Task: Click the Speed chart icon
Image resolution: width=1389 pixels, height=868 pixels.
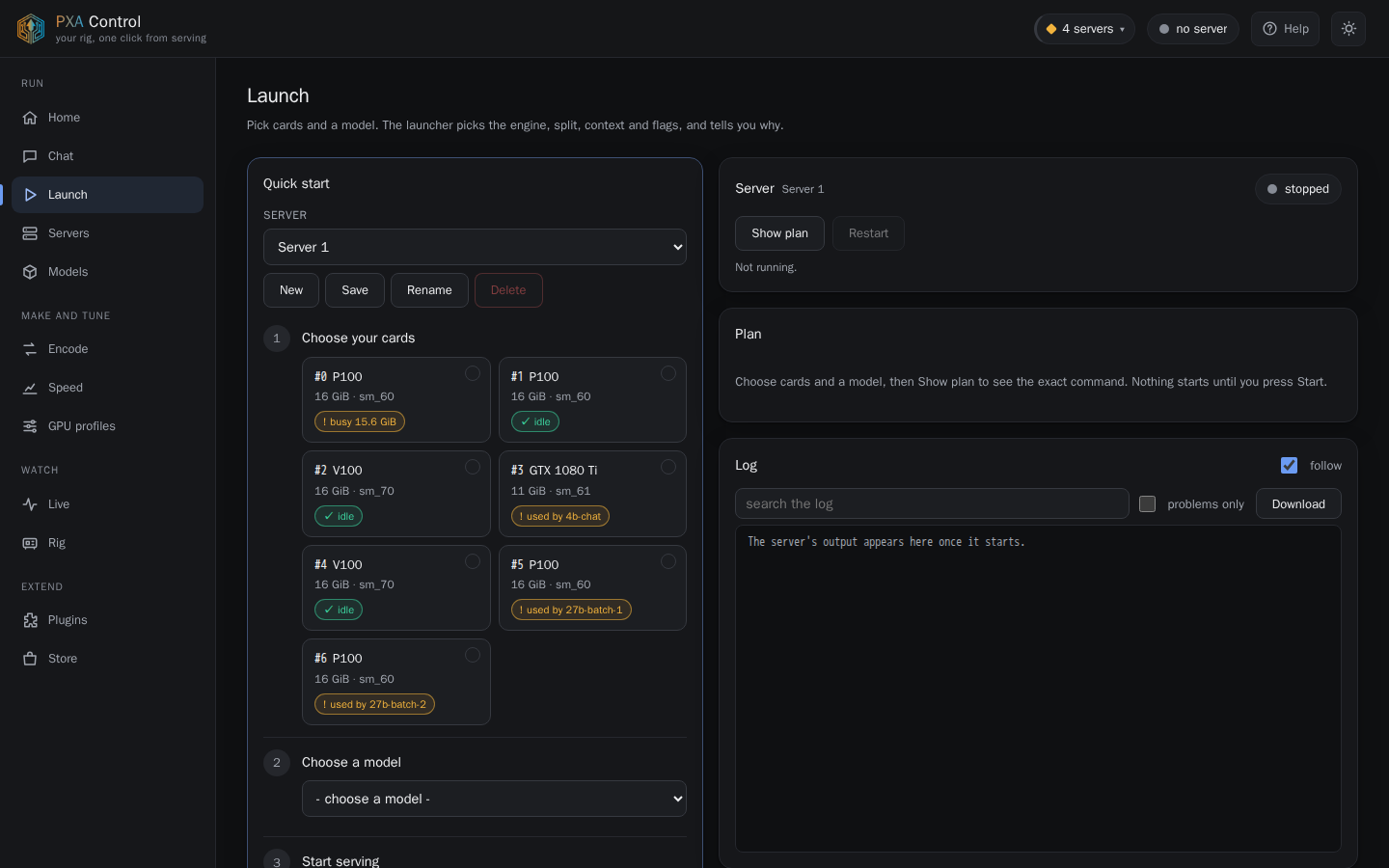Action: point(30,388)
